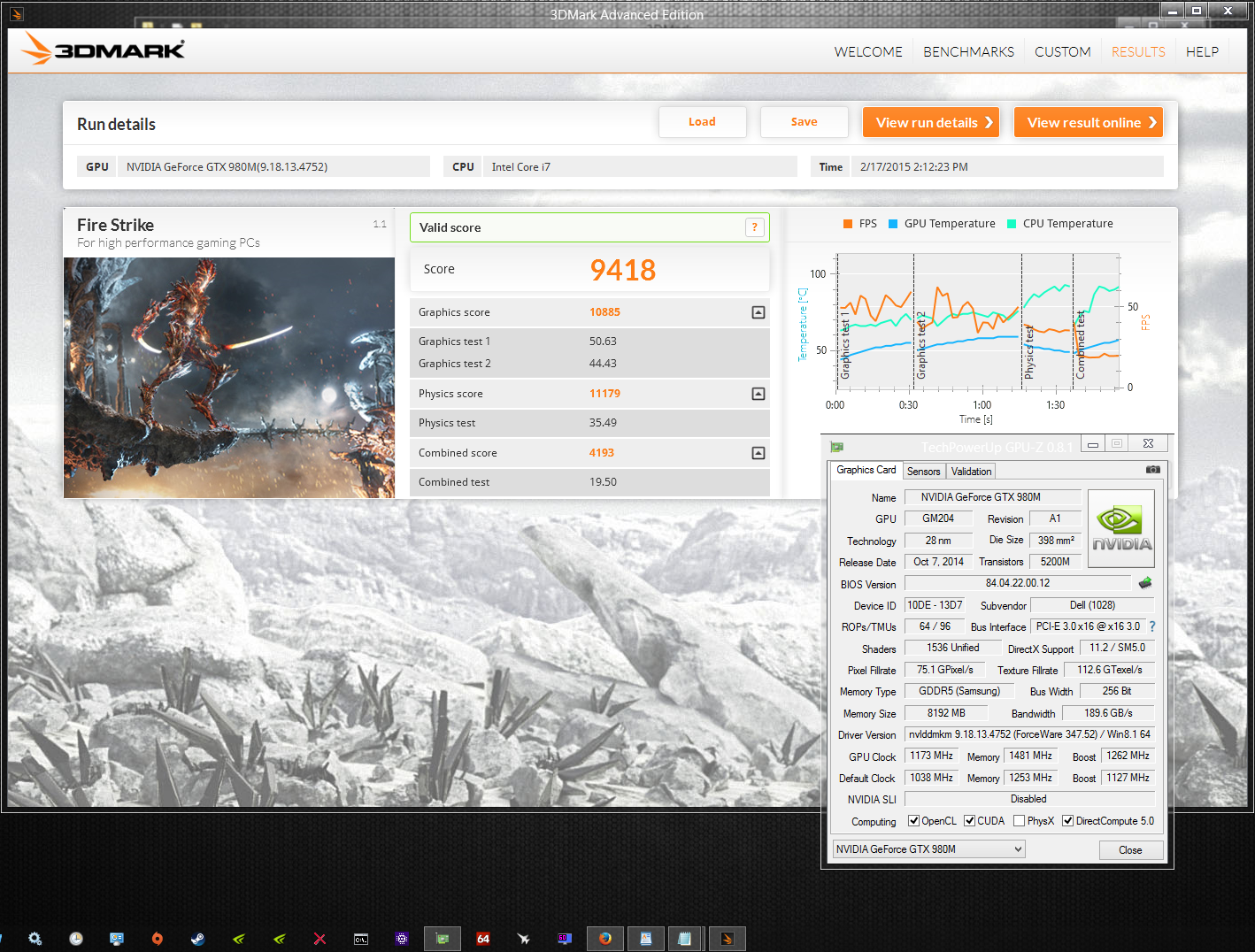Click the GPU-Z title bar app icon

(836, 447)
